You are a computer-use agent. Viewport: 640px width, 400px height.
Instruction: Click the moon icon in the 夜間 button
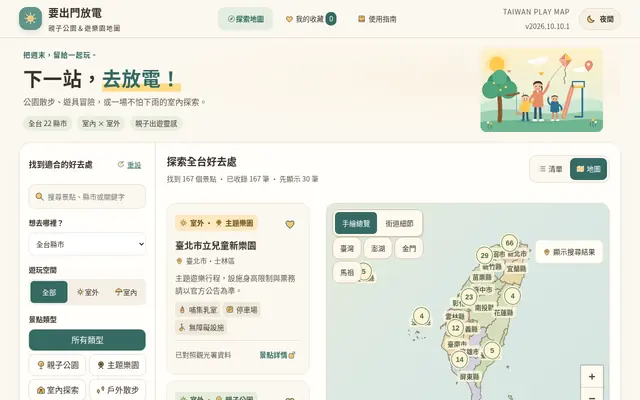point(590,19)
